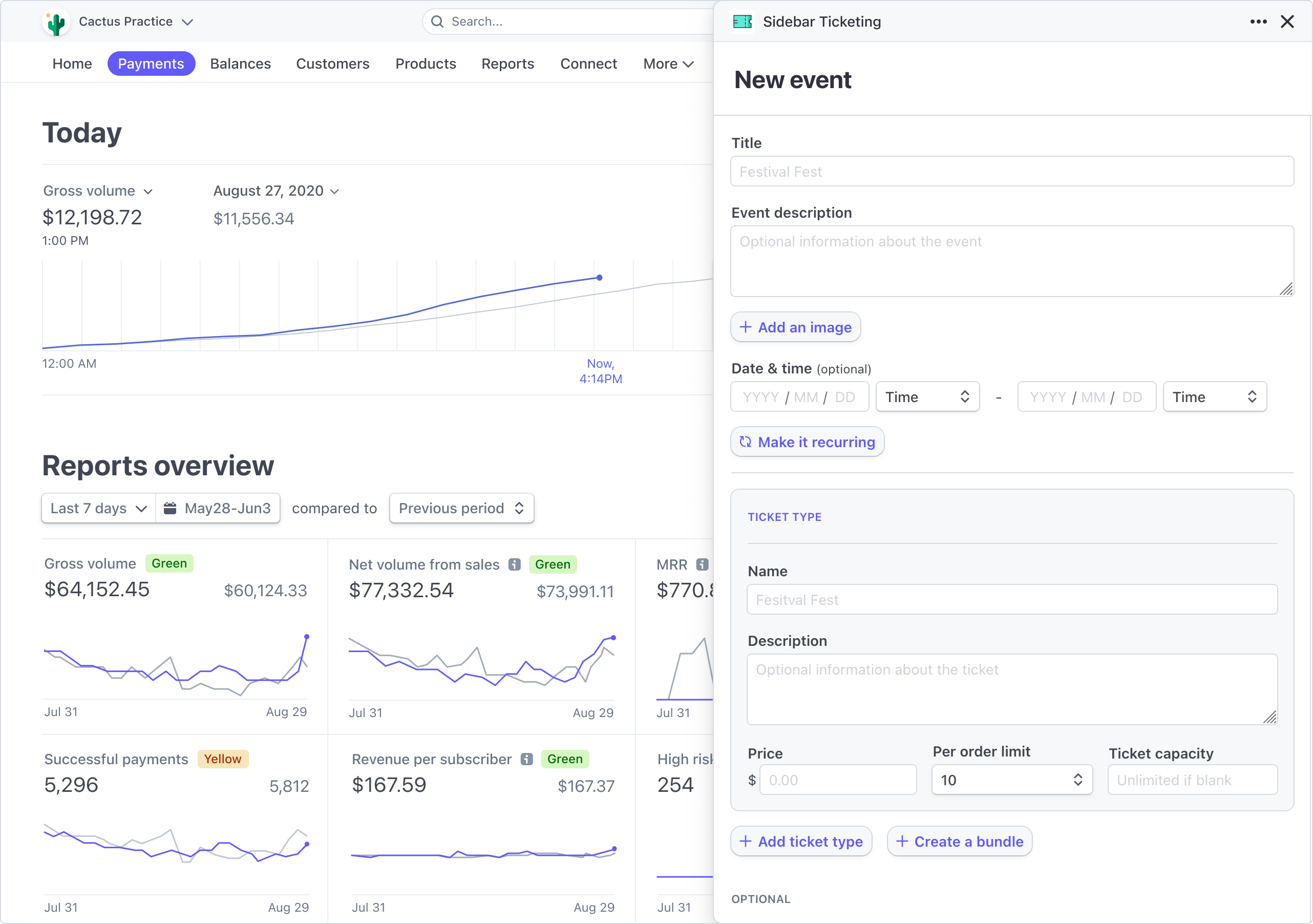The height and width of the screenshot is (924, 1313).
Task: Click the Cactus Practice logo icon
Action: pyautogui.click(x=56, y=23)
